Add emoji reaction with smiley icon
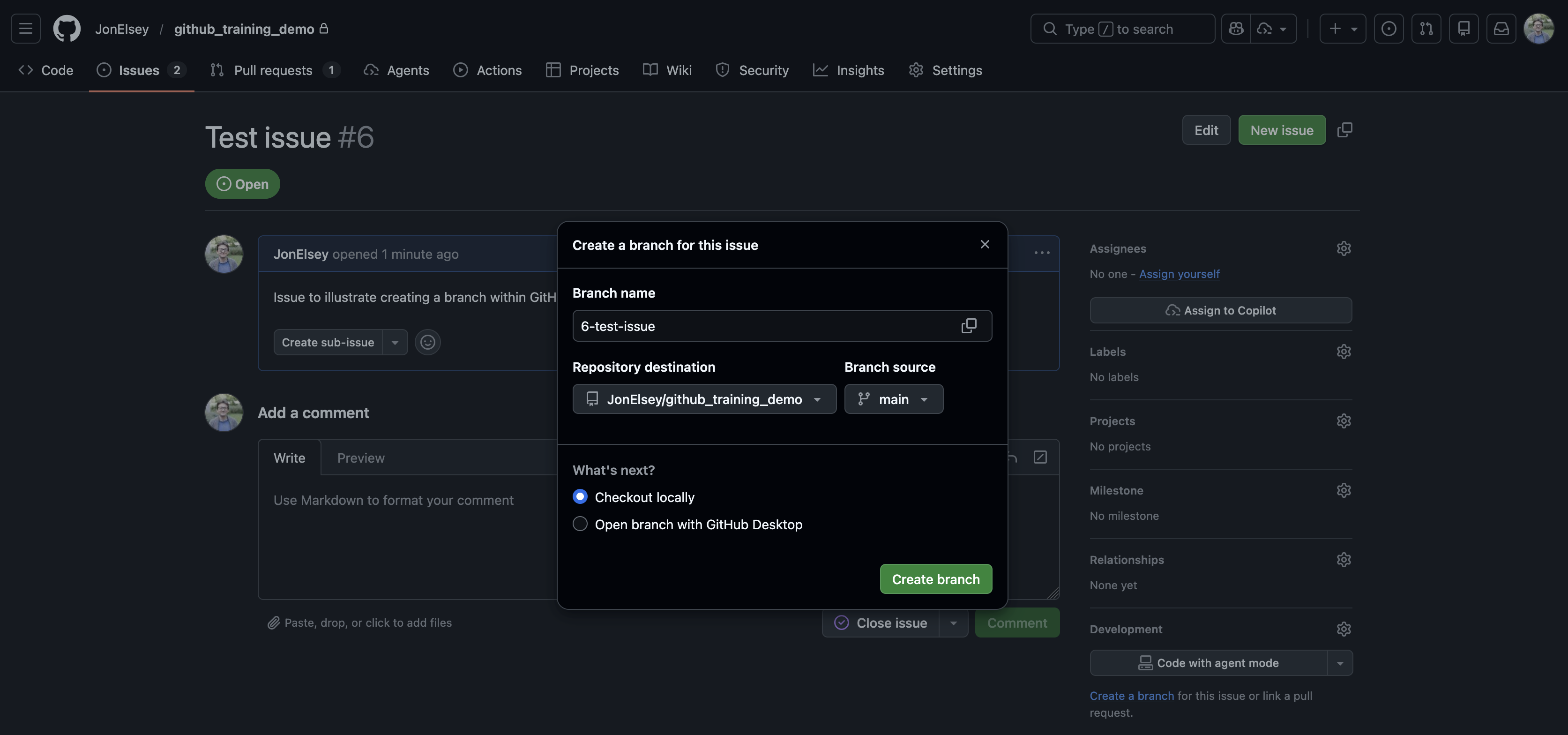Screen dimensions: 1568x735 (427, 342)
